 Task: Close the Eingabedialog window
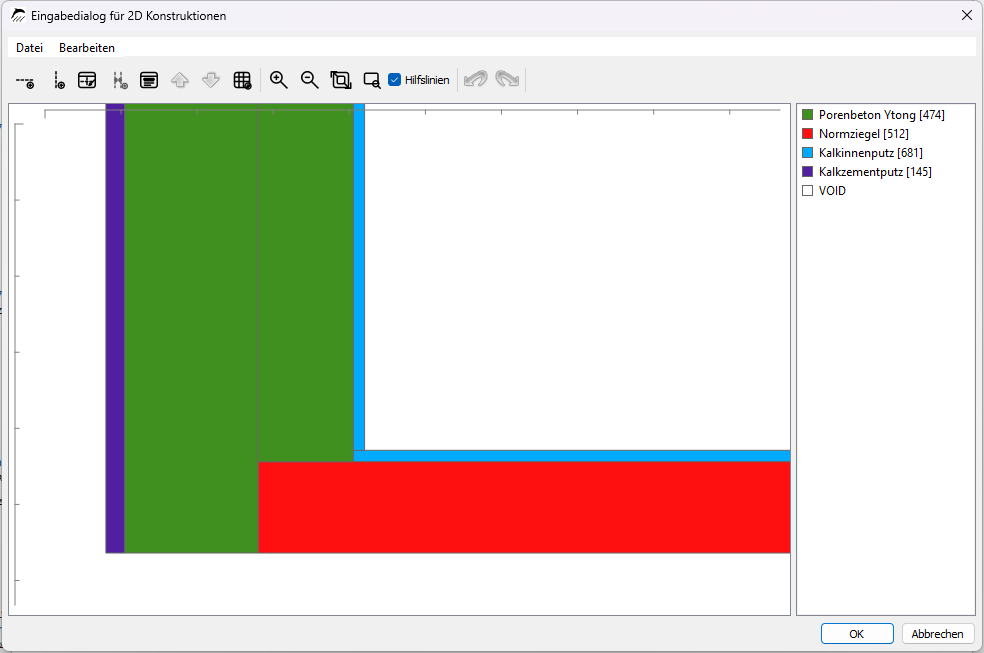(x=966, y=15)
